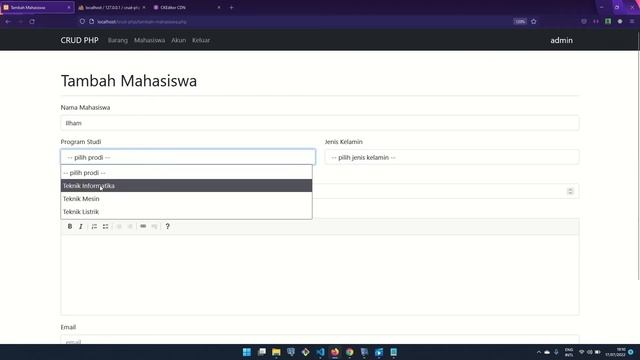
Task: Close the Tambah Mahasiswa tab
Action: (69, 7)
